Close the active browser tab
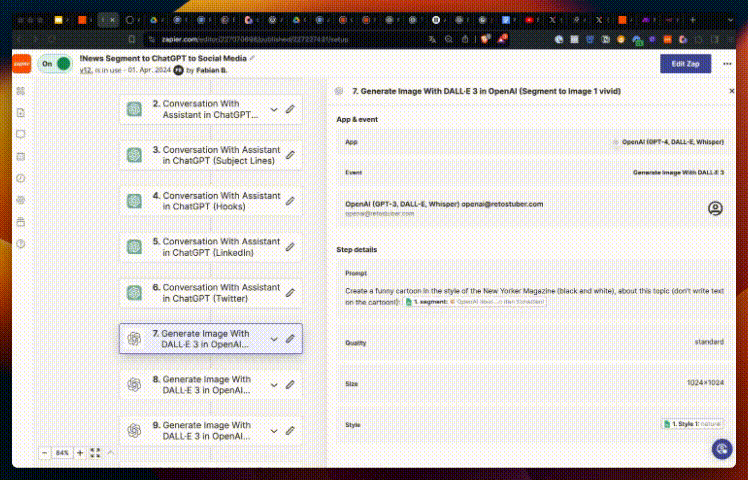Image resolution: width=748 pixels, height=480 pixels. 113,20
